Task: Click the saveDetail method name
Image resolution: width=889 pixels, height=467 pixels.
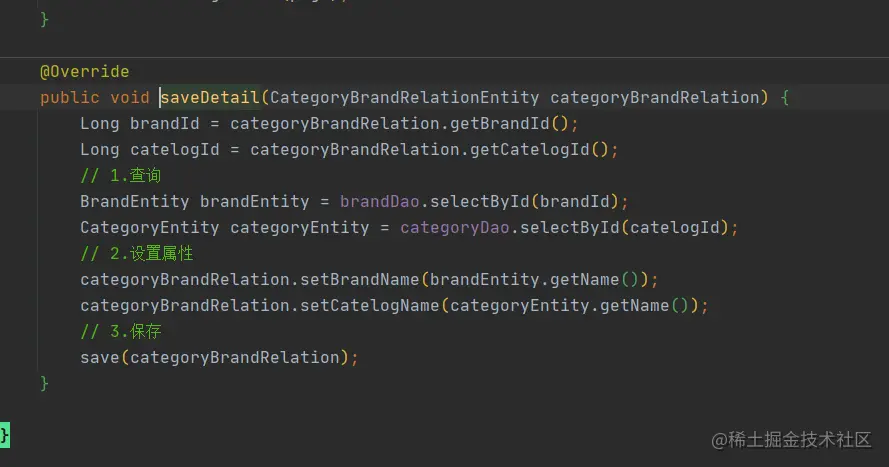Action: 210,97
